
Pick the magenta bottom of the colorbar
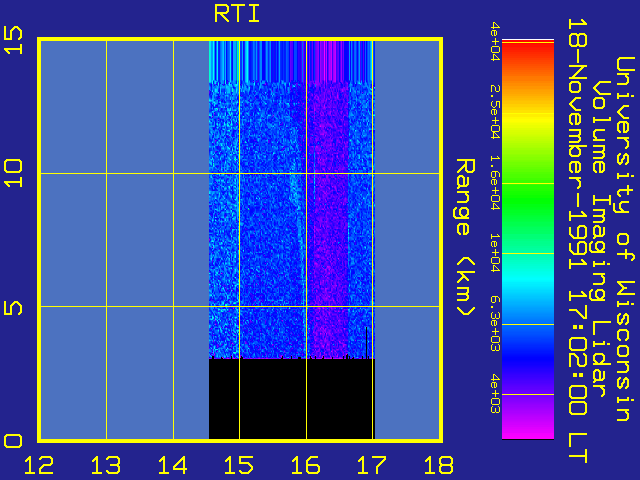(x=528, y=427)
